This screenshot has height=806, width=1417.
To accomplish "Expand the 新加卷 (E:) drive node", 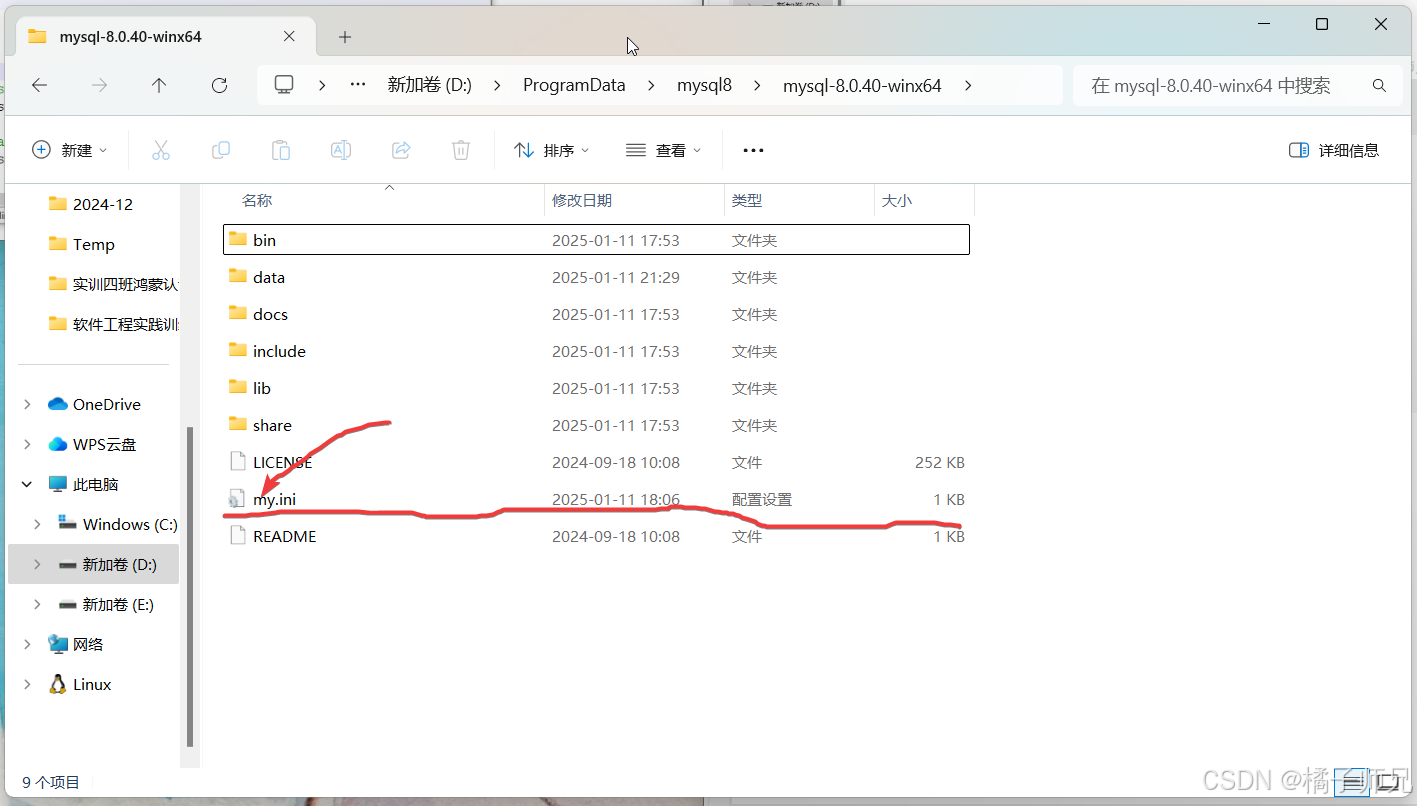I will point(38,604).
